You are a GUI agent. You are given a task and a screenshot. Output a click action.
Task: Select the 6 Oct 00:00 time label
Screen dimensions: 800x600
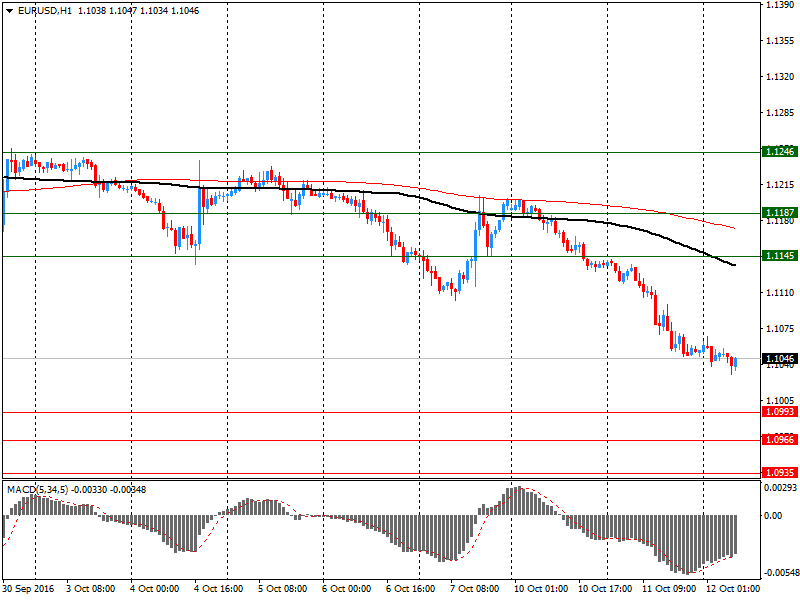pyautogui.click(x=347, y=589)
